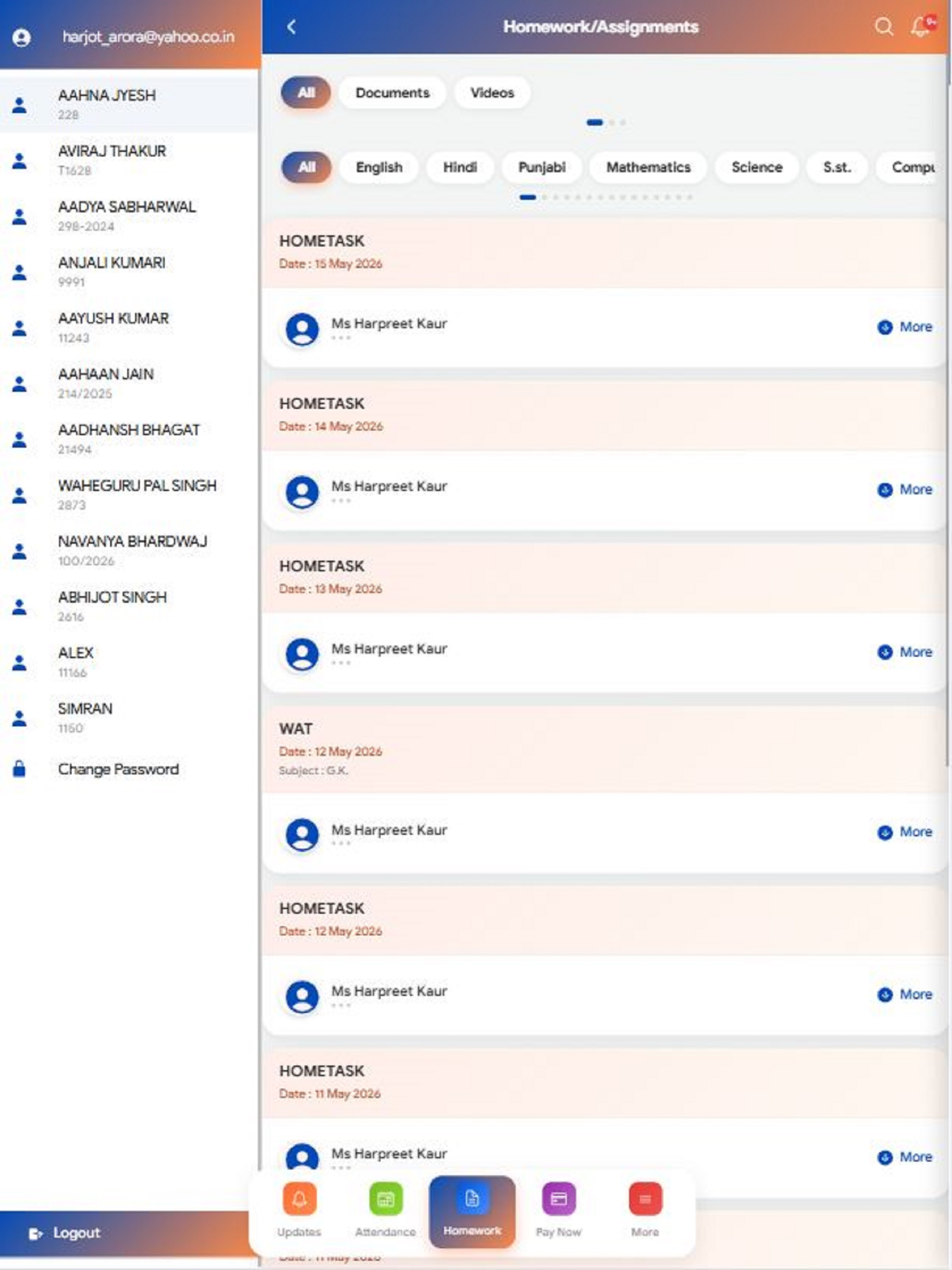The height and width of the screenshot is (1270, 952).
Task: Switch to student ANJALI KUMARI
Action: 129,272
